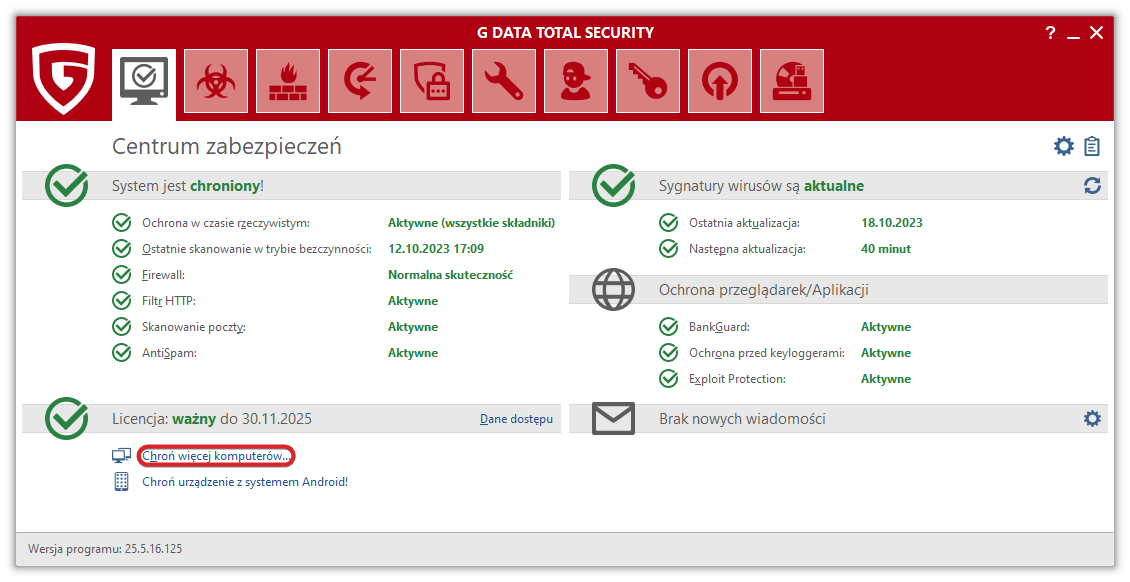This screenshot has height=582, width=1130.
Task: Click Ochrona przeglądarek/Aplikacji header
Action: click(x=763, y=290)
